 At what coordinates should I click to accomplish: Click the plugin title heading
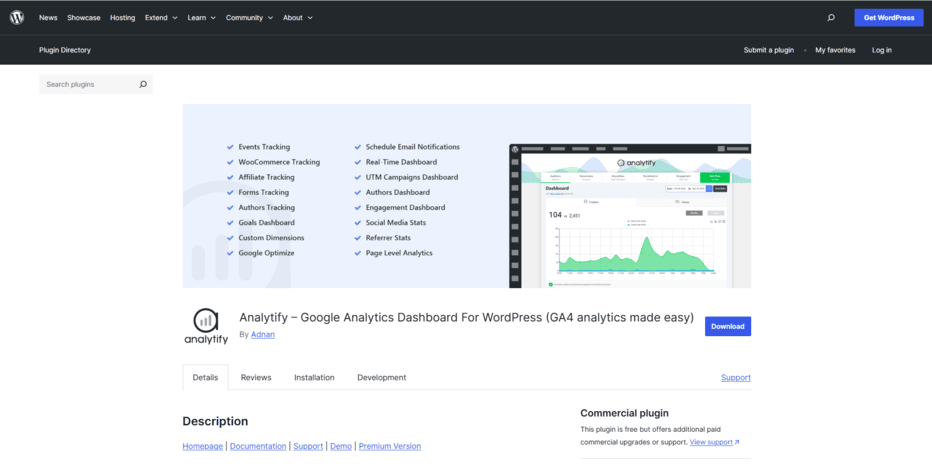(x=467, y=317)
